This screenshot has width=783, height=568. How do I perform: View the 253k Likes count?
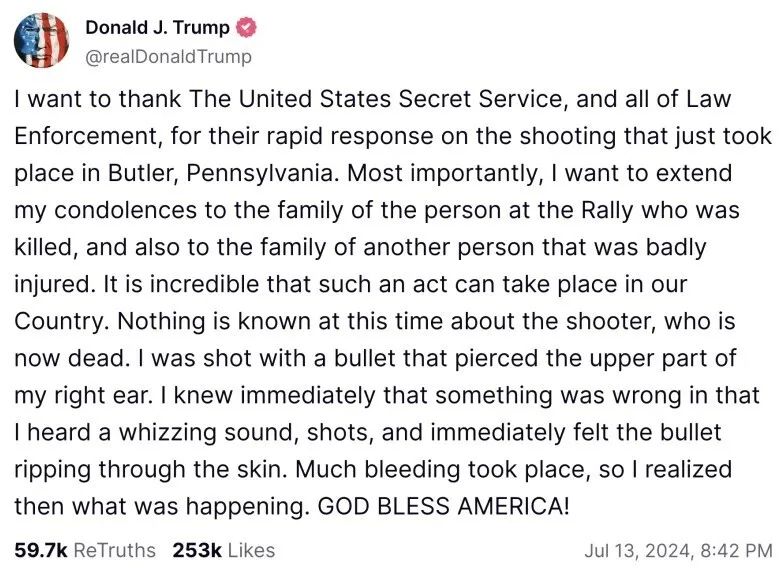[197, 550]
